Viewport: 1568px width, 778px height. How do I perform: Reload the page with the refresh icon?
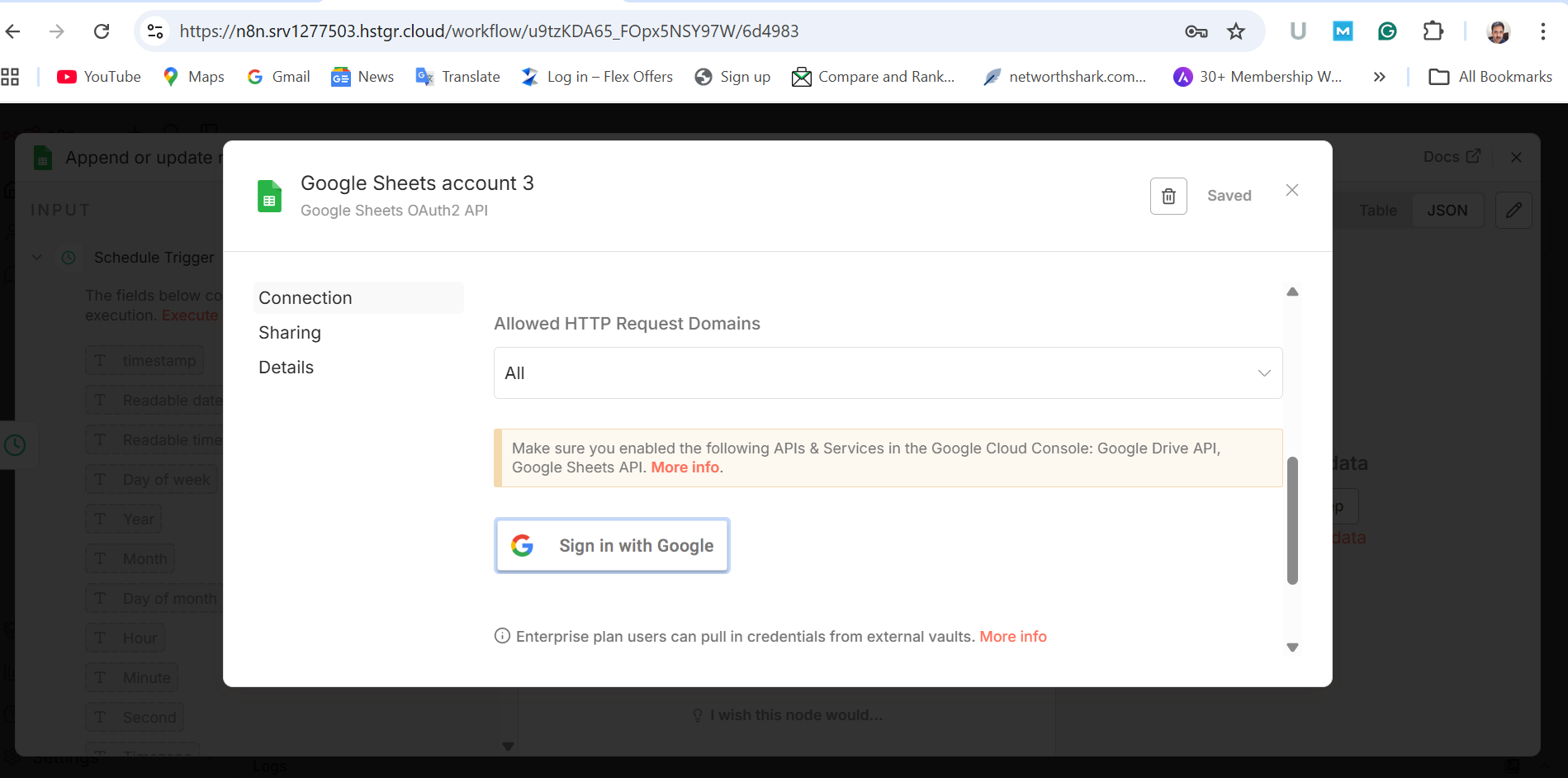point(102,31)
